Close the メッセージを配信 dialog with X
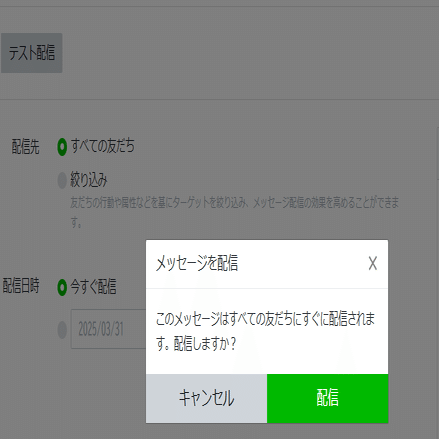Image resolution: width=439 pixels, height=439 pixels. (373, 263)
